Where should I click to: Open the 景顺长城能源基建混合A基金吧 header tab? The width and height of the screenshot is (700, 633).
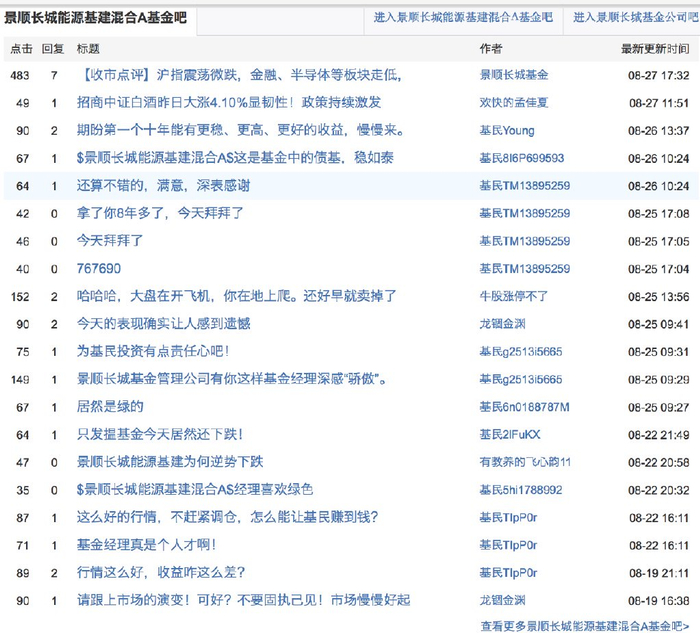pos(95,18)
